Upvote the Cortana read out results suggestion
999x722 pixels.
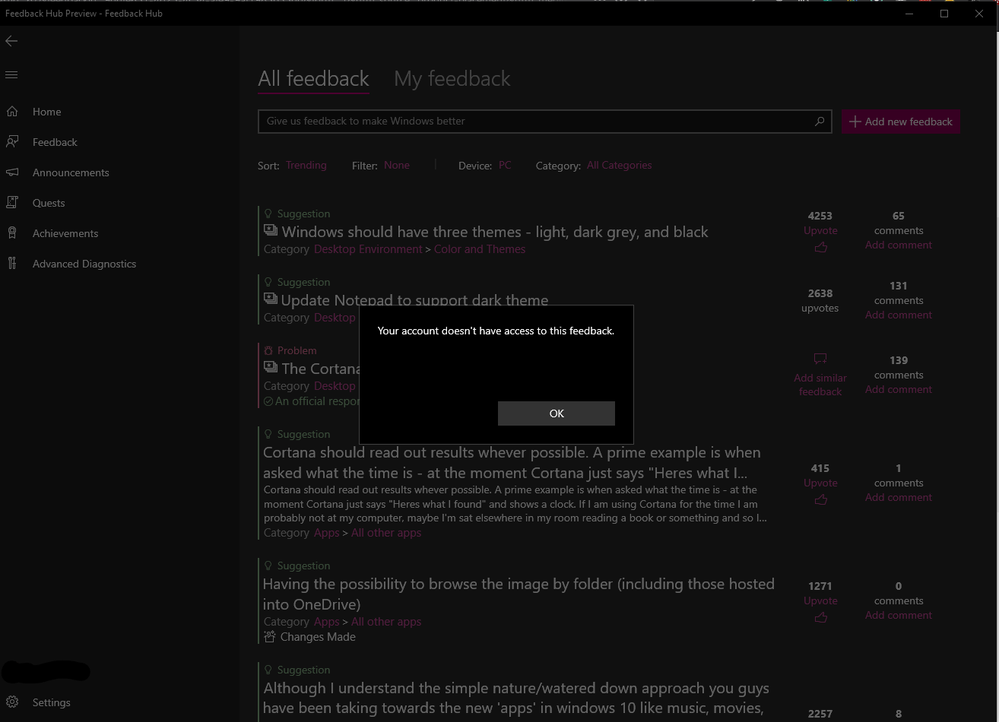pyautogui.click(x=820, y=482)
